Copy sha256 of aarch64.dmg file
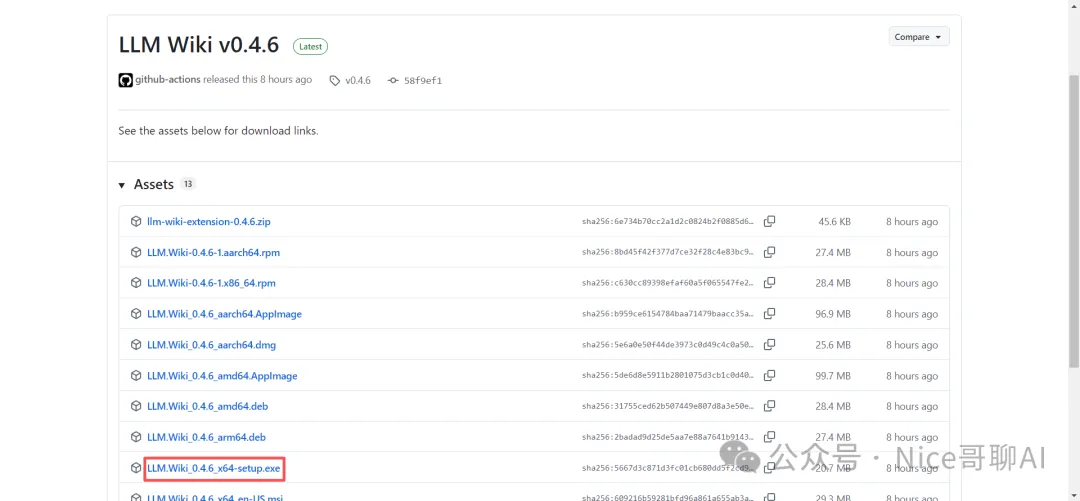The height and width of the screenshot is (501, 1080). click(769, 345)
